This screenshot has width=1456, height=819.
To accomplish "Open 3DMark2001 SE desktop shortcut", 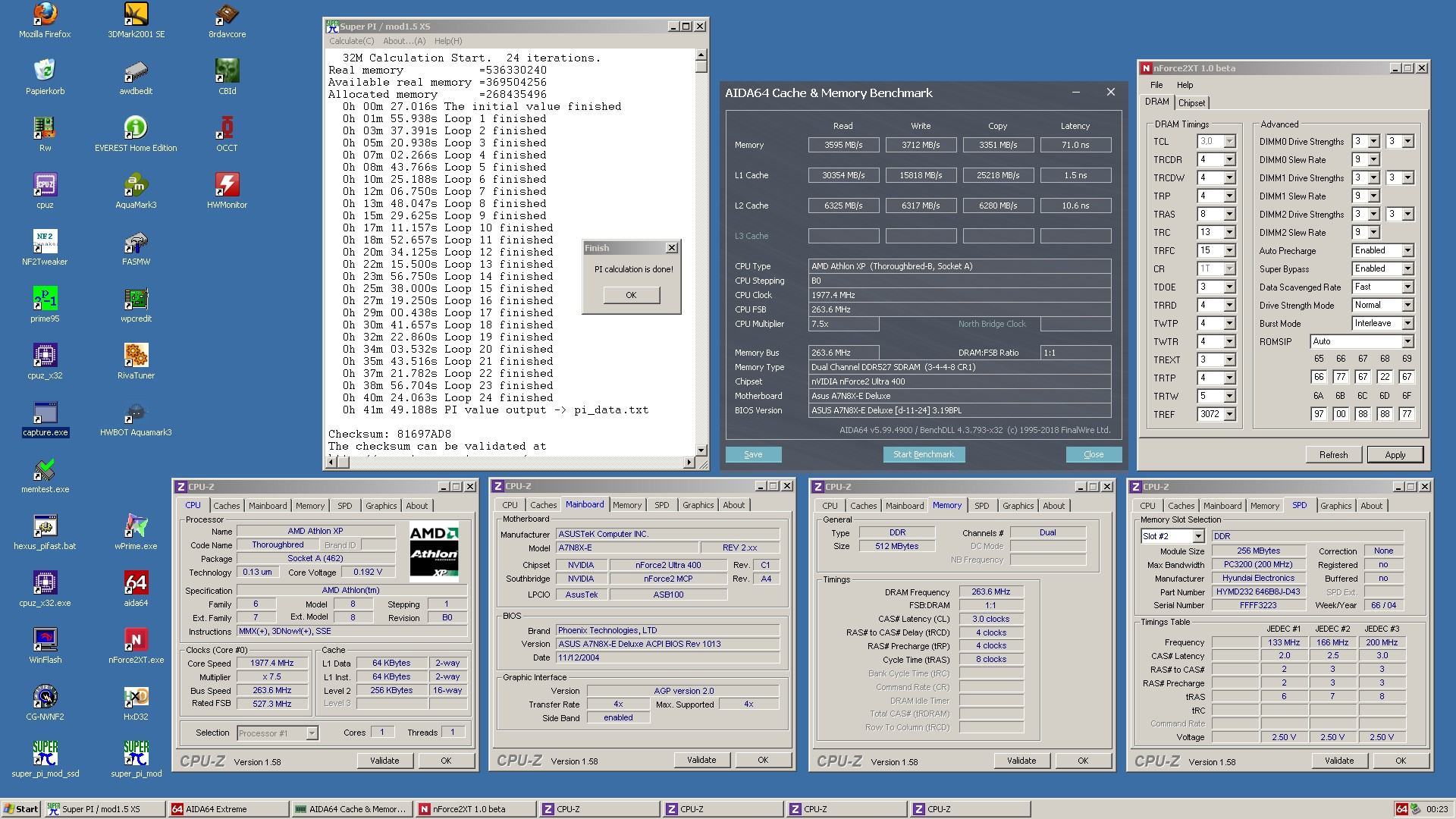I will [x=136, y=20].
